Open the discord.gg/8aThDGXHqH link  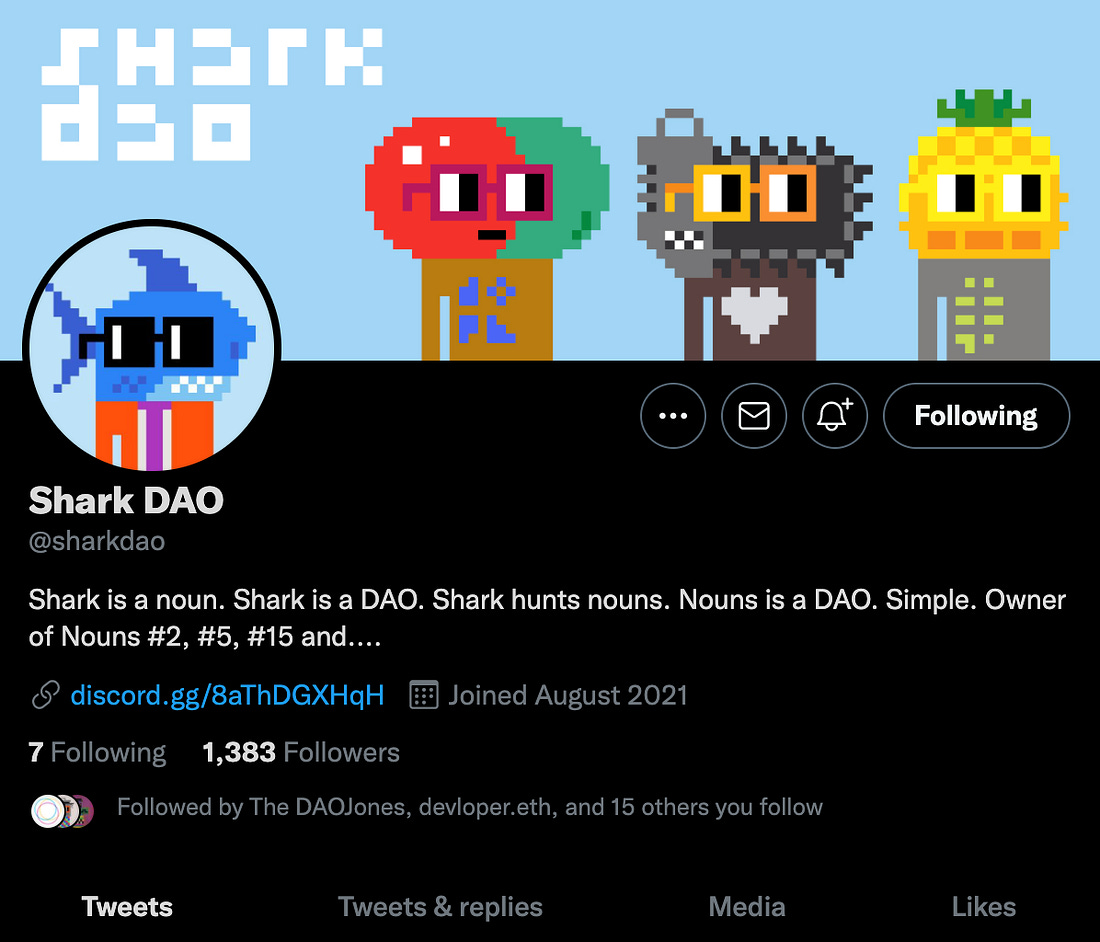coord(227,695)
